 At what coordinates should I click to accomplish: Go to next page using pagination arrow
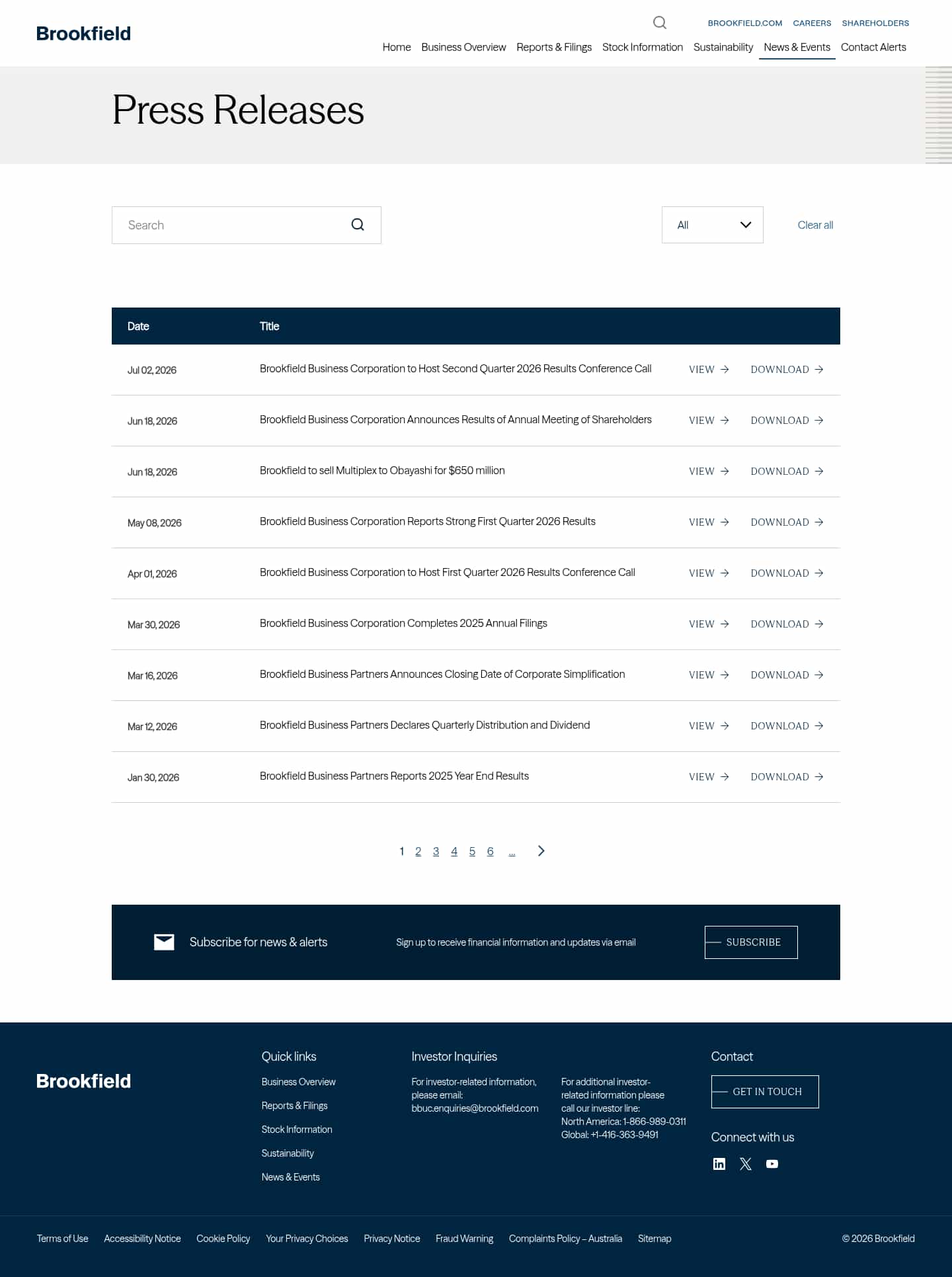click(541, 851)
